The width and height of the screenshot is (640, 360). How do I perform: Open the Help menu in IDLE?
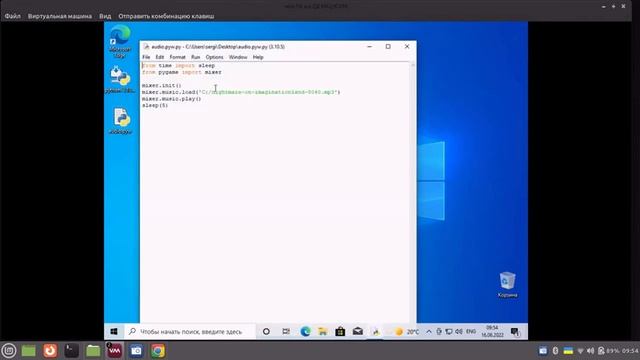pos(258,57)
